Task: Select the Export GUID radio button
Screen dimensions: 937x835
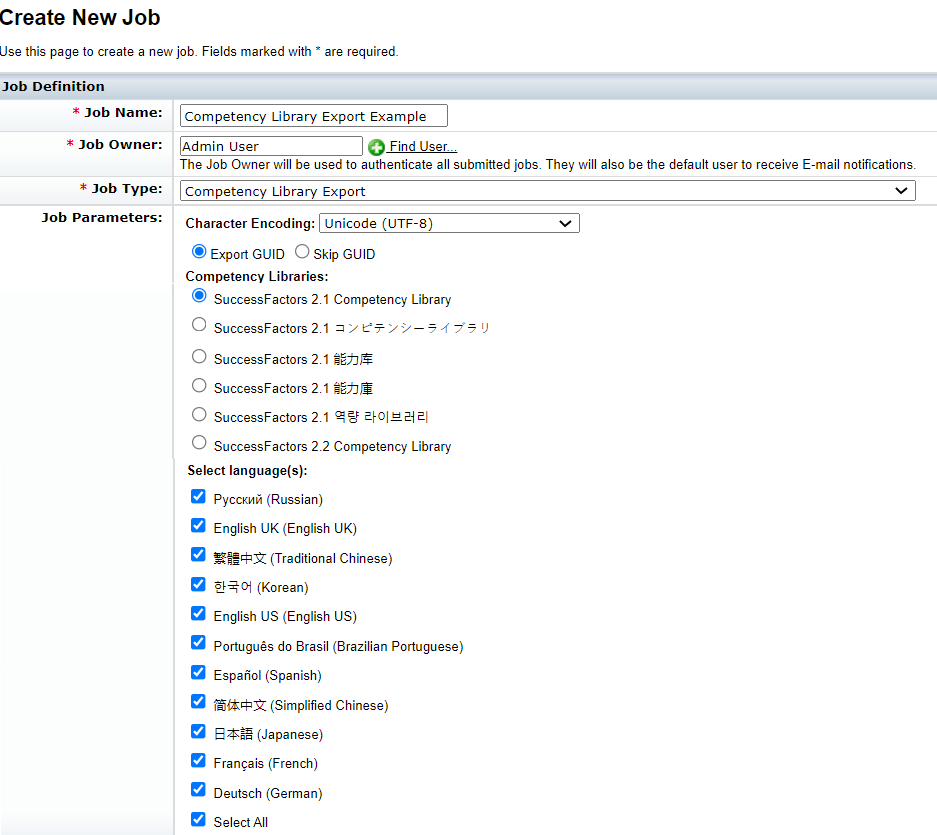Action: click(199, 252)
